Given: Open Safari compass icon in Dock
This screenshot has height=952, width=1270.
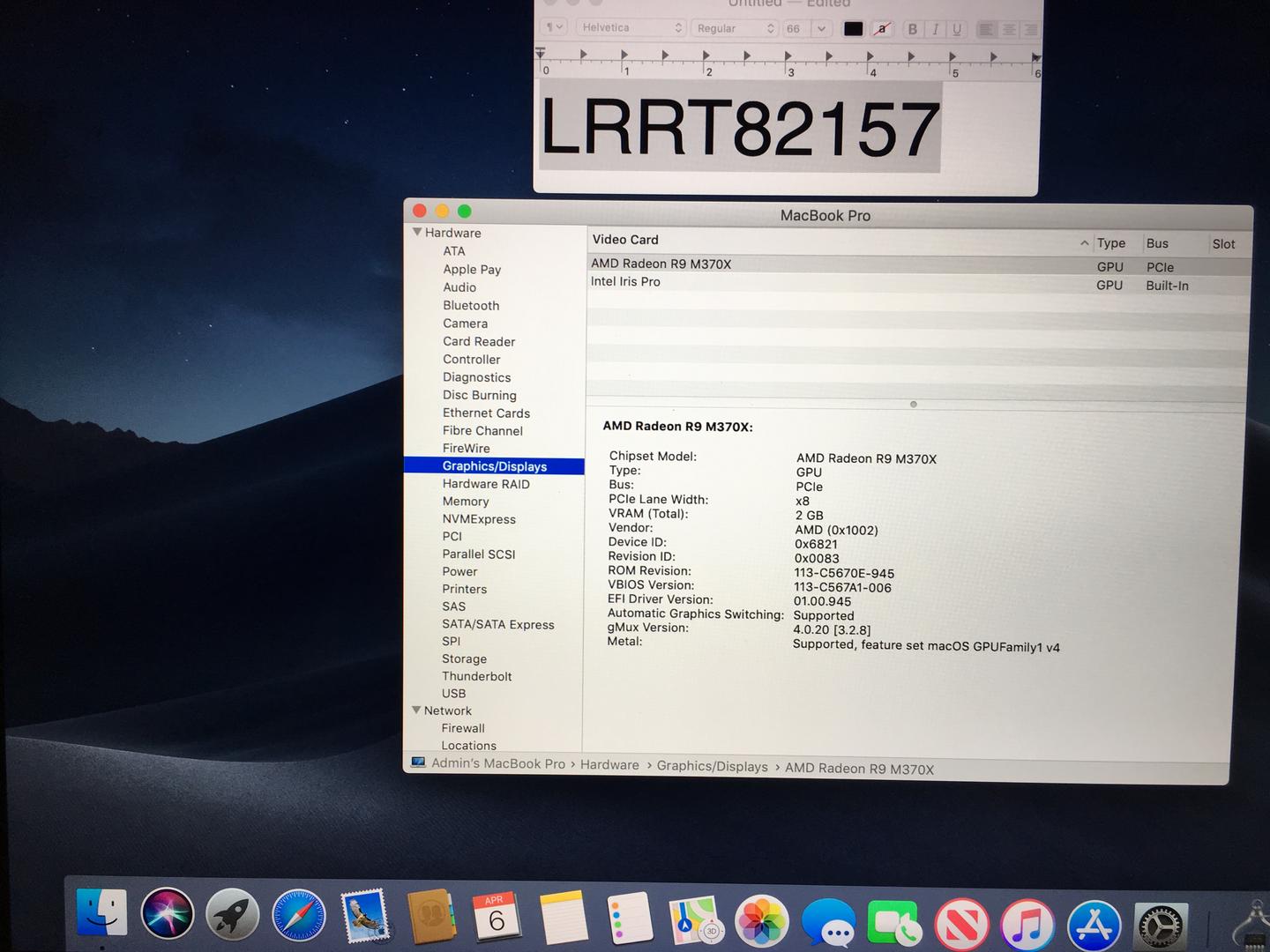Looking at the screenshot, I should (298, 915).
